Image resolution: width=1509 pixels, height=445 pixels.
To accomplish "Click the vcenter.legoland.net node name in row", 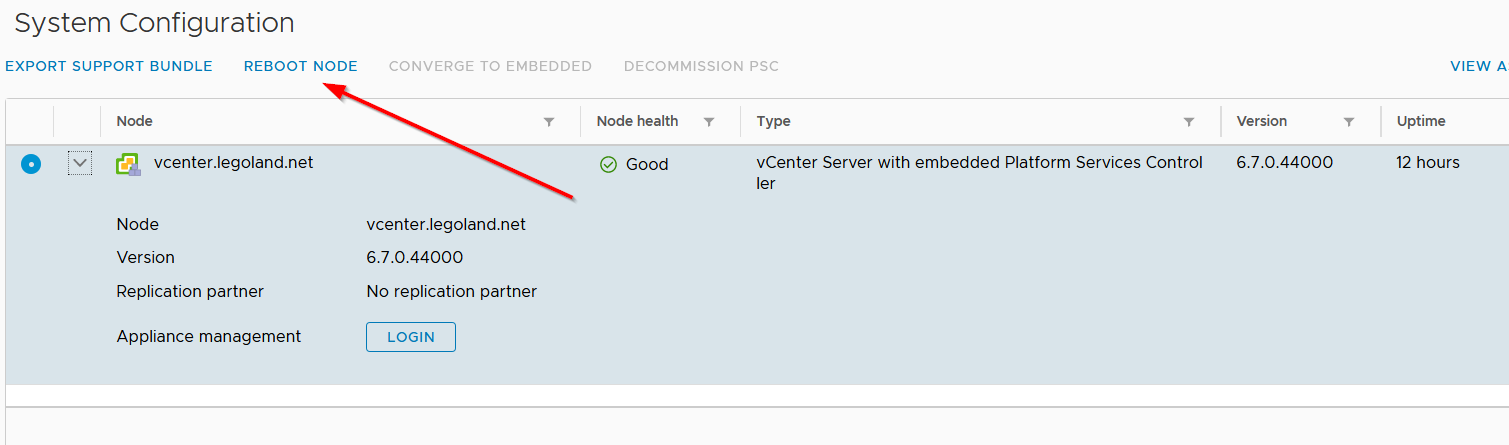I will click(233, 162).
